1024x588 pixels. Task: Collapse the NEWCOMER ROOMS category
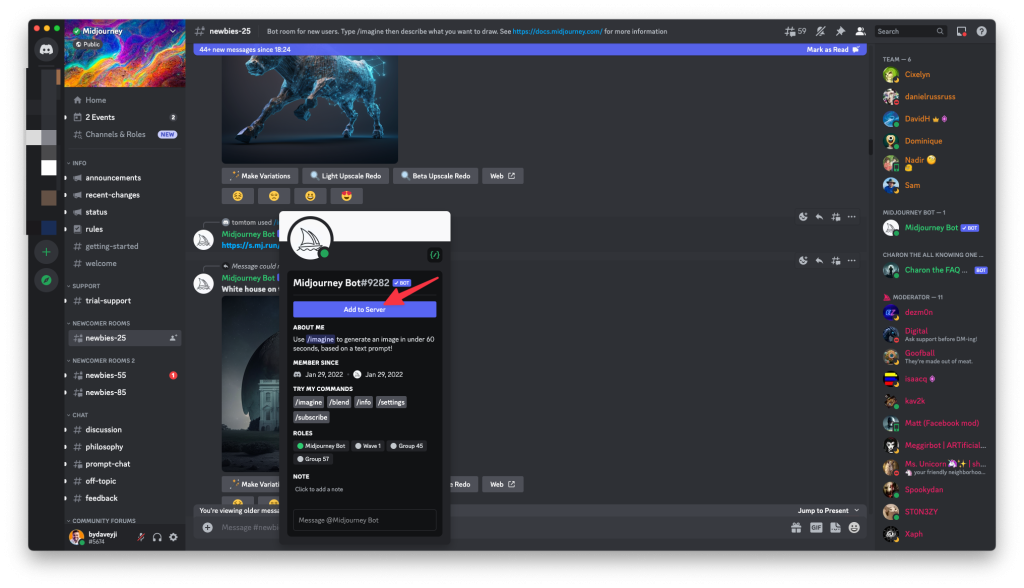click(99, 323)
